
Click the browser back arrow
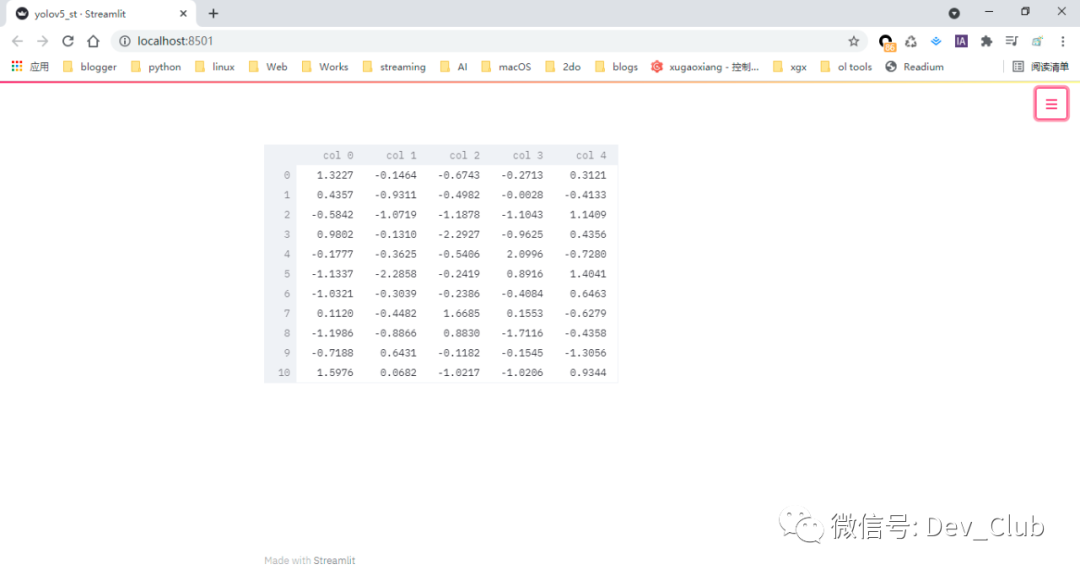(x=17, y=41)
